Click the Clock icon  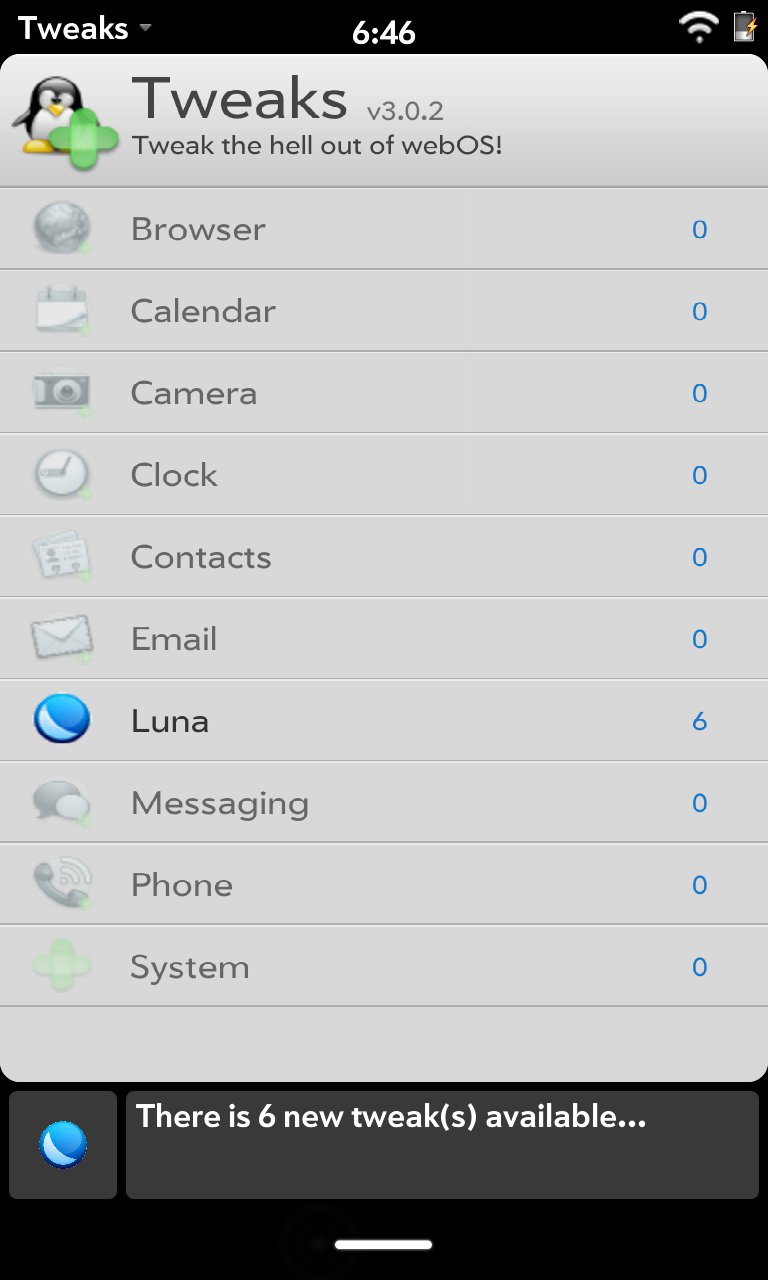tap(62, 475)
